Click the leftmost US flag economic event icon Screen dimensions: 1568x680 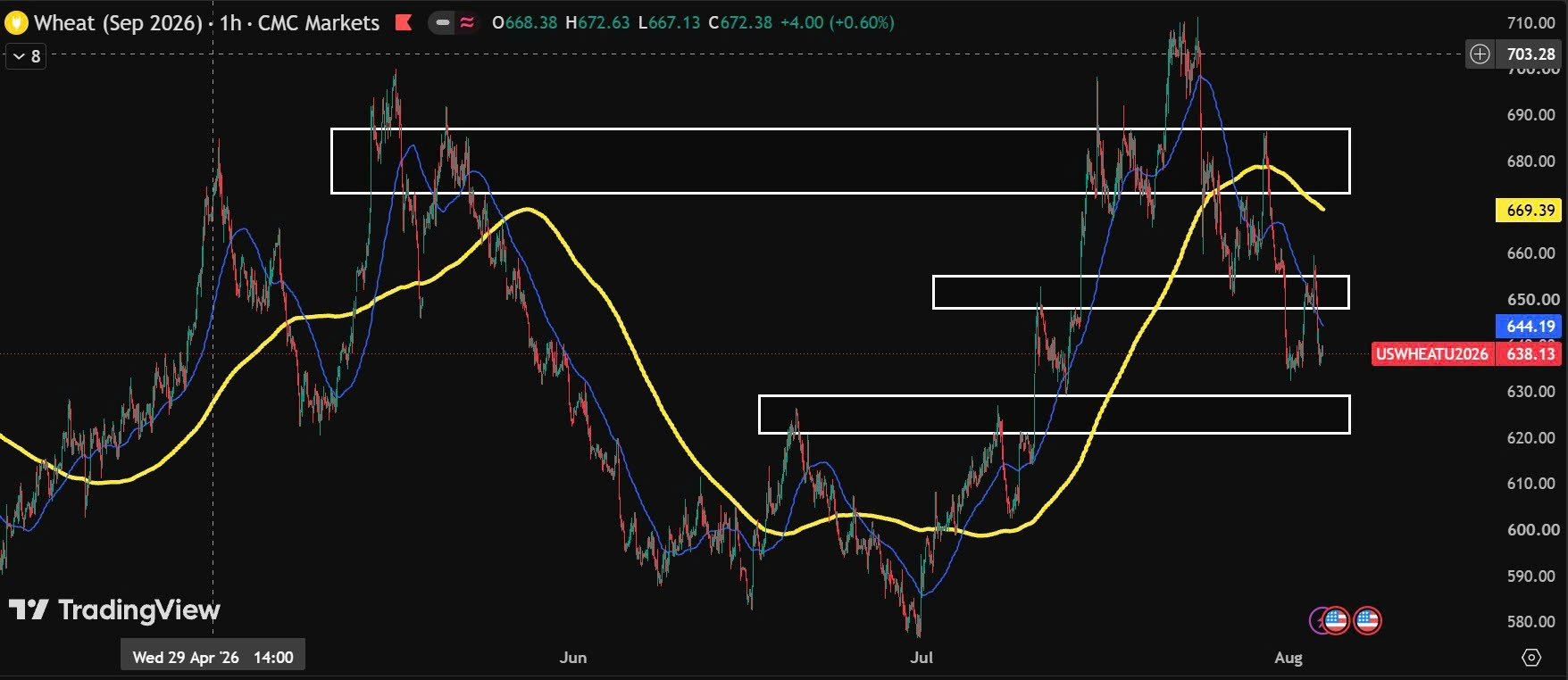coord(1335,620)
